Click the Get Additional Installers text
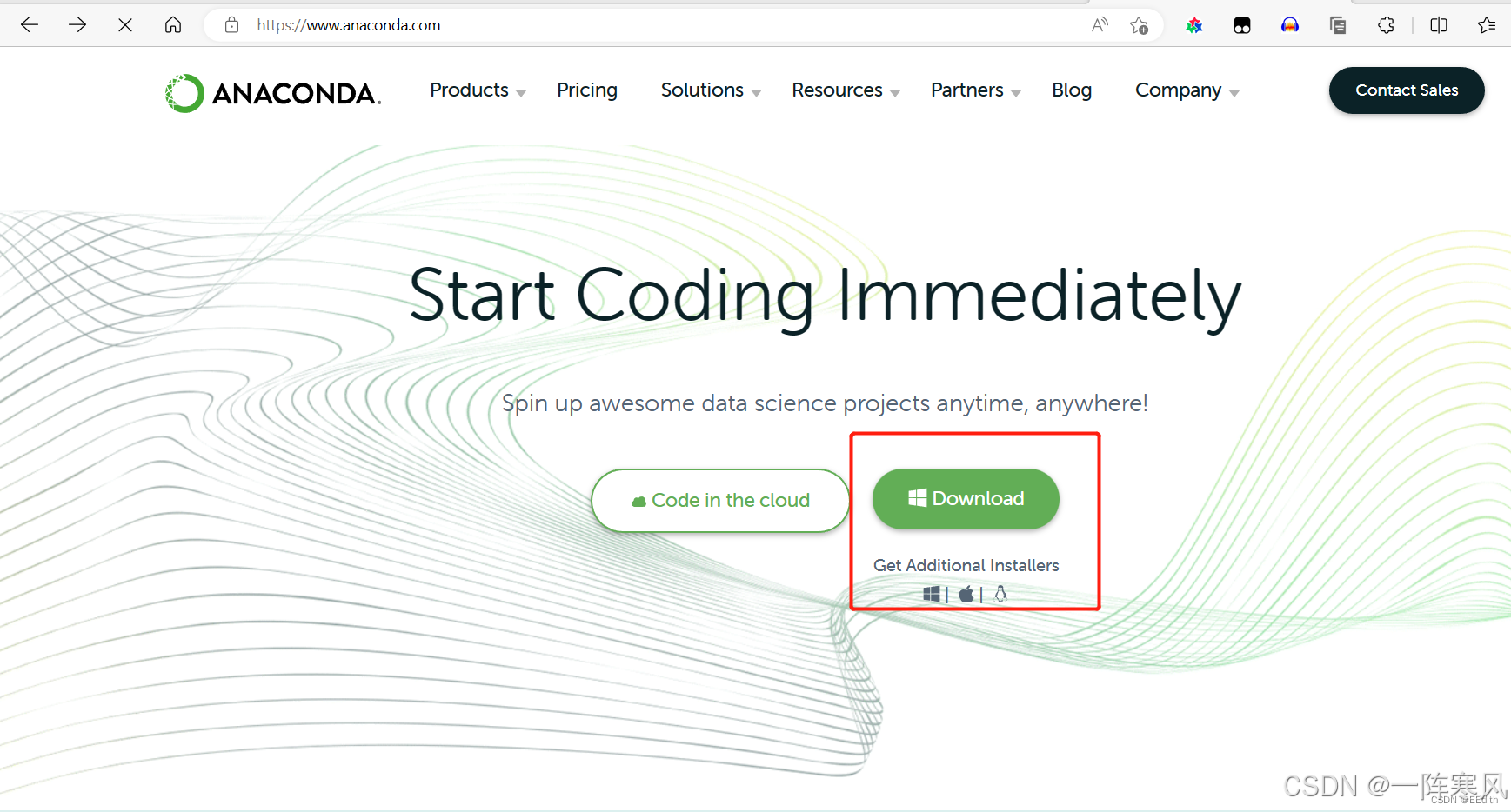This screenshot has width=1511, height=812. tap(966, 565)
